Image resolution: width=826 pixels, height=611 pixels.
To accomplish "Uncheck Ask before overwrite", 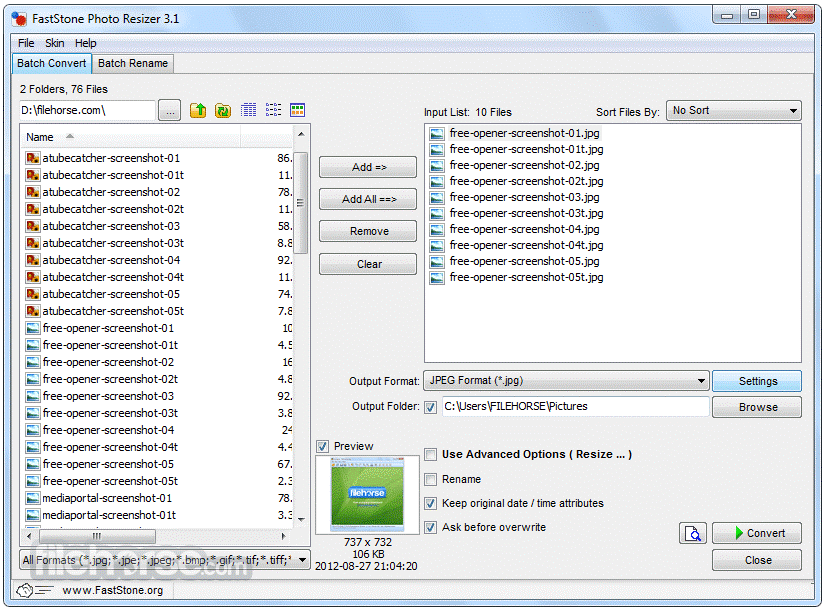I will (x=431, y=527).
